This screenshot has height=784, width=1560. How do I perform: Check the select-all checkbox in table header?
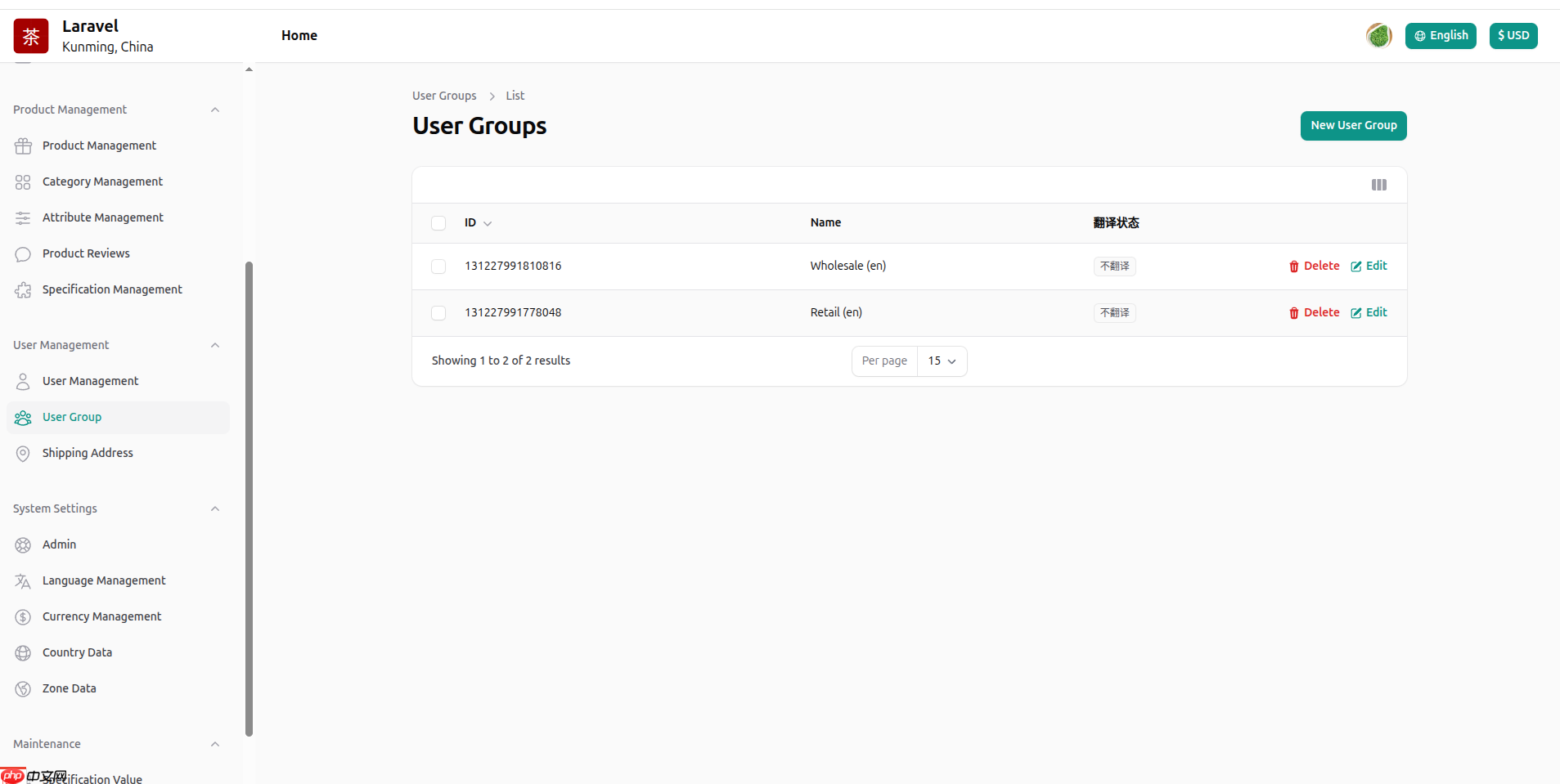pos(438,223)
